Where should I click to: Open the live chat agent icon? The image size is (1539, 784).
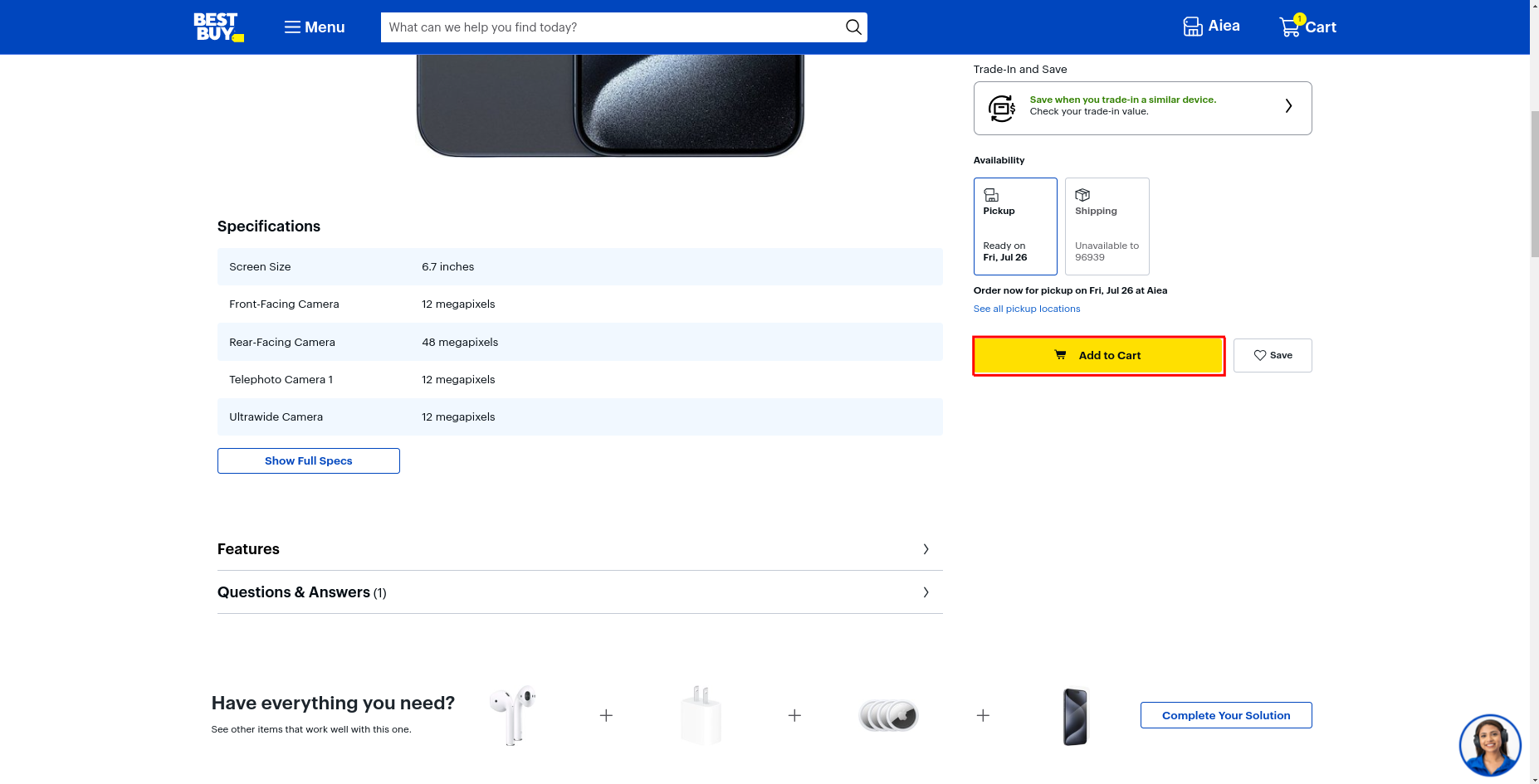click(x=1489, y=745)
